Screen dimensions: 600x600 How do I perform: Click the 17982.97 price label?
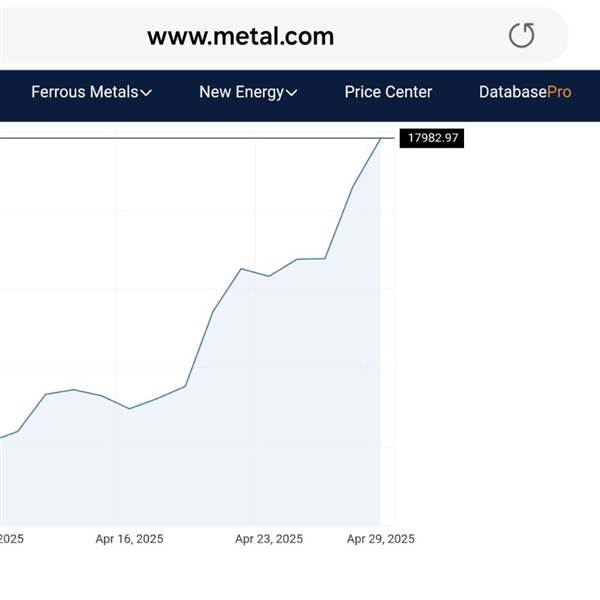[x=432, y=138]
